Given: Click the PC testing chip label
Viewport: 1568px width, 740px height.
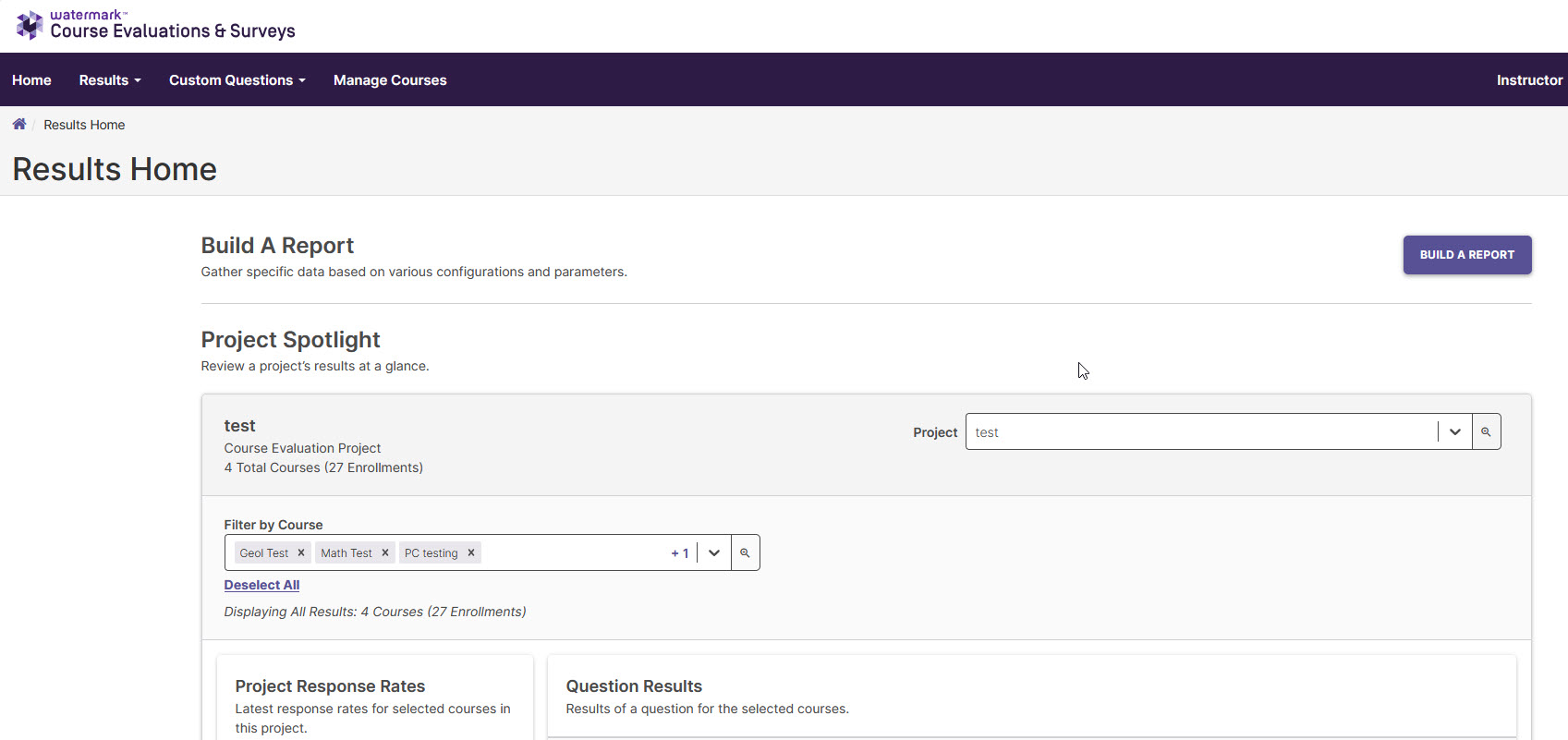Looking at the screenshot, I should [x=432, y=552].
